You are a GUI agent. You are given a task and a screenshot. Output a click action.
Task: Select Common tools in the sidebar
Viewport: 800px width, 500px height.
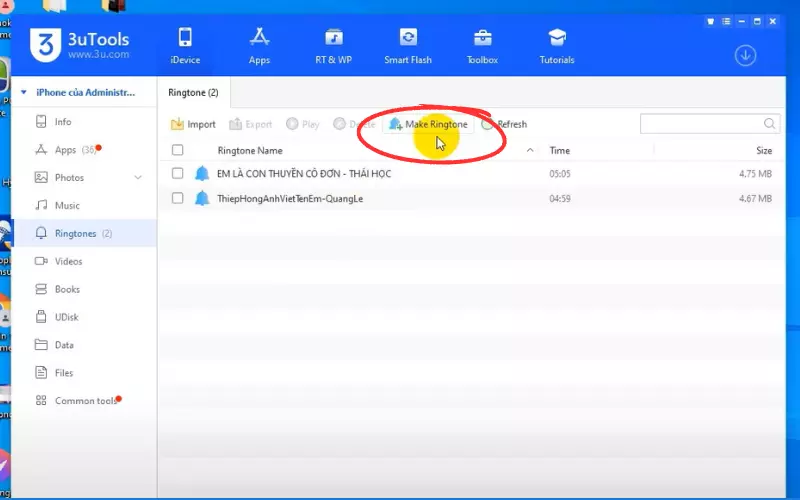(x=84, y=401)
